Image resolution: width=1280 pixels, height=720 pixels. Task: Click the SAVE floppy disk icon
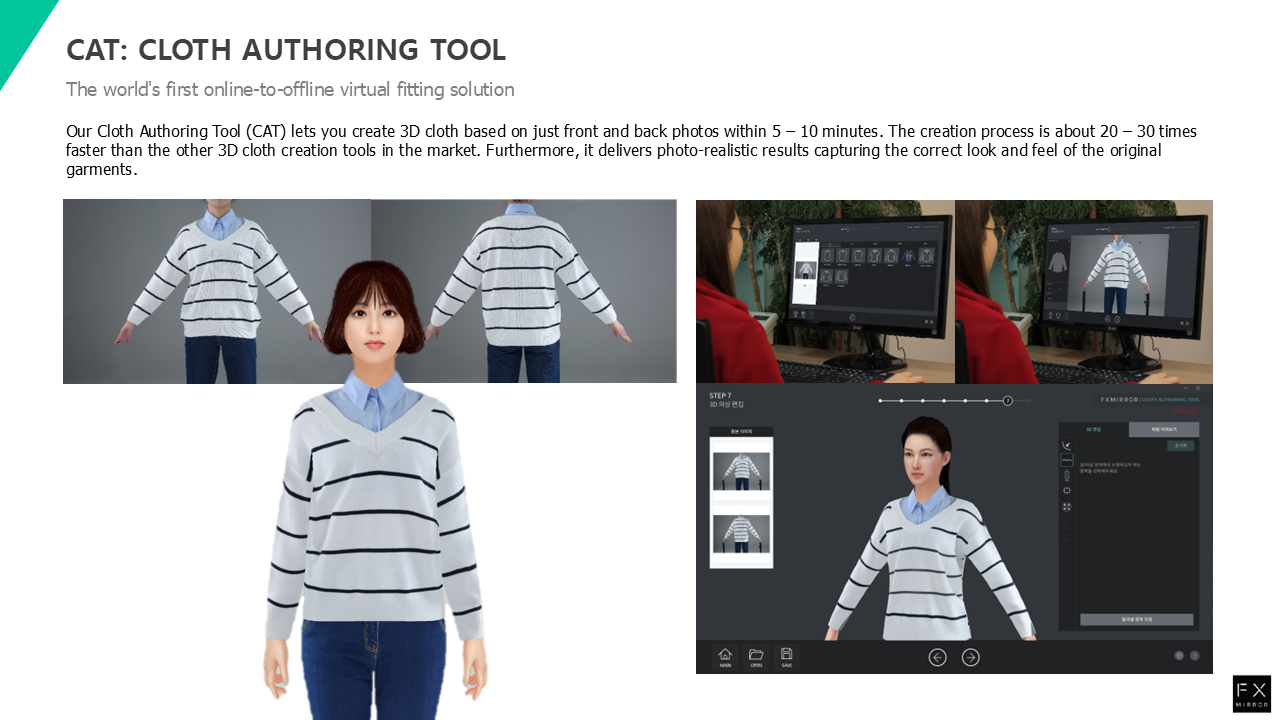pyautogui.click(x=787, y=656)
